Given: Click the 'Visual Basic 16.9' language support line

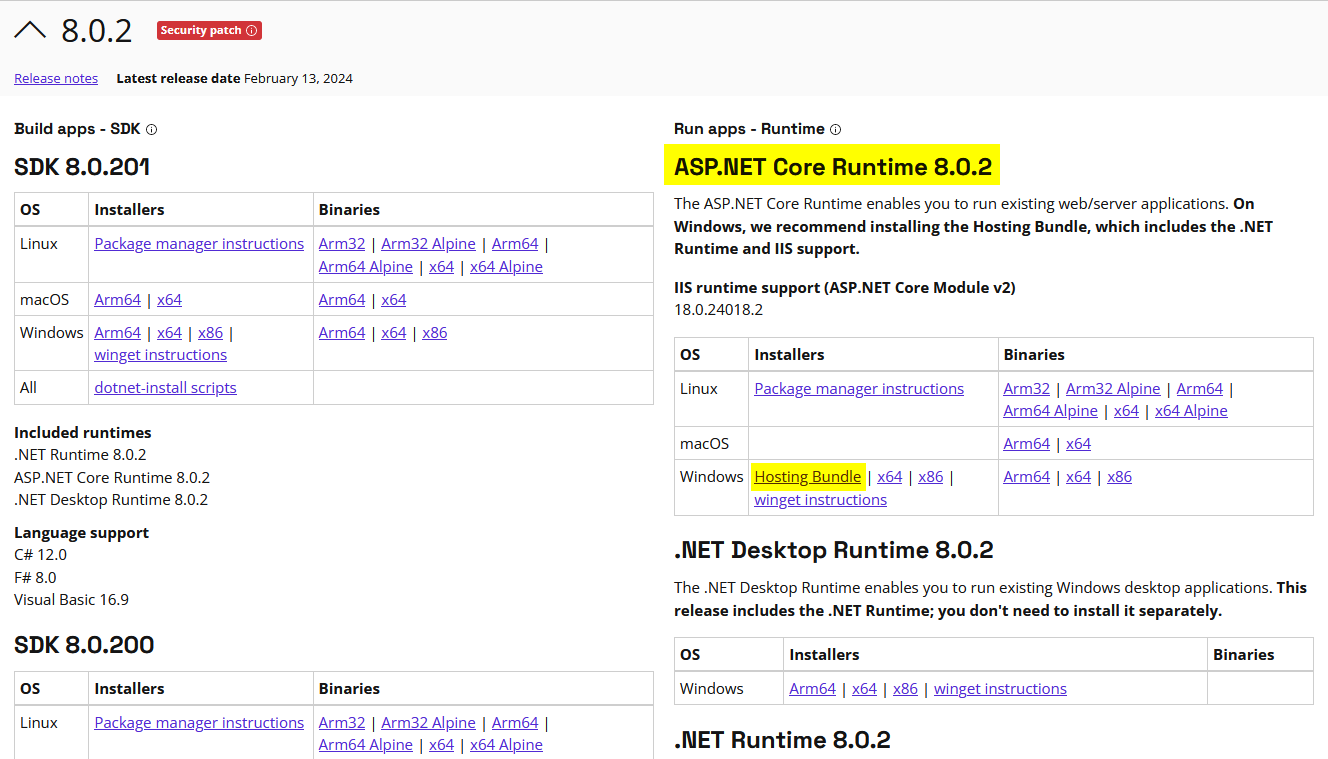Looking at the screenshot, I should pos(72,600).
